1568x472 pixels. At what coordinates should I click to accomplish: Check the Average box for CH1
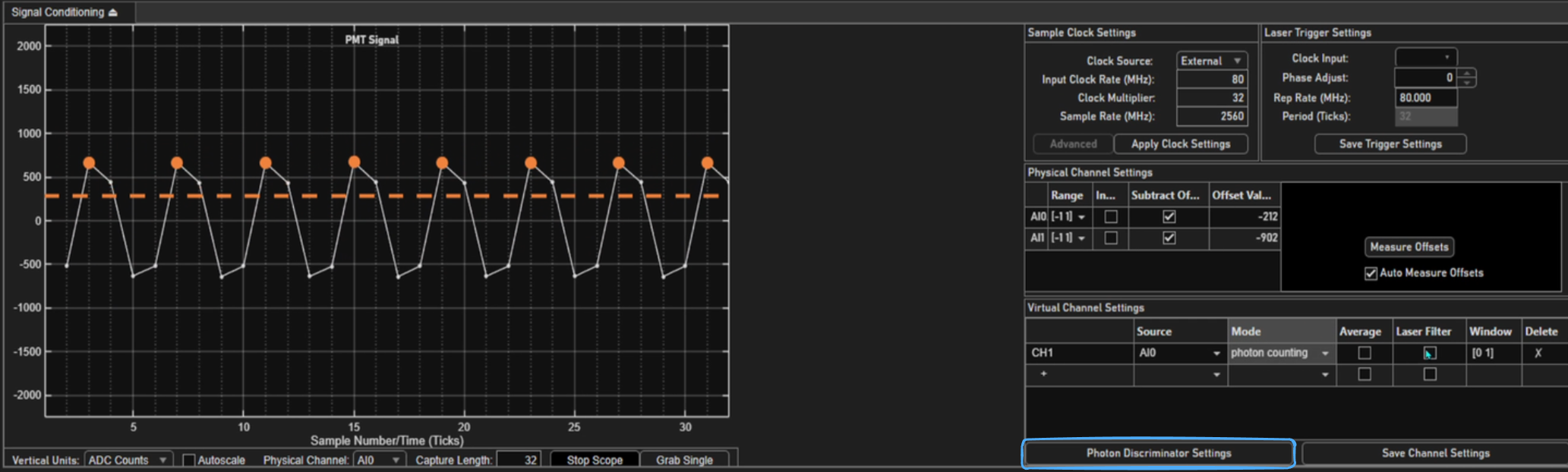coord(1364,353)
